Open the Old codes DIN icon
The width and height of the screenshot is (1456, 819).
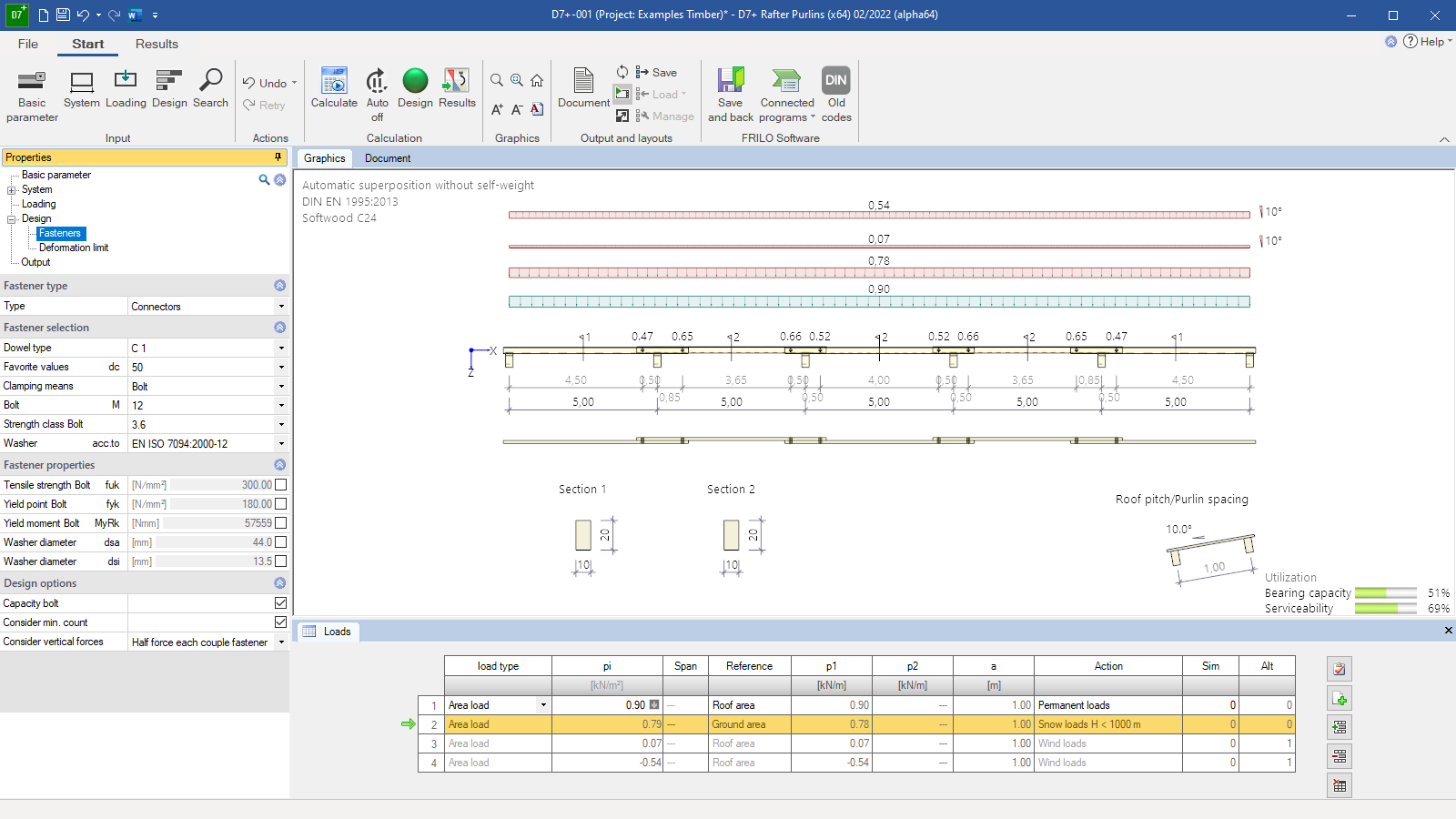coord(836,95)
